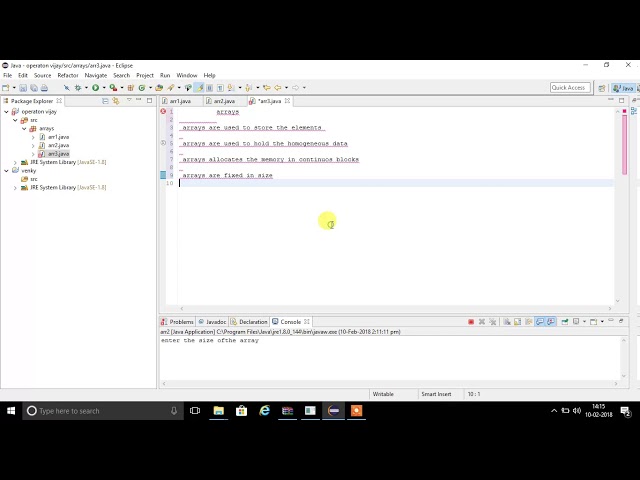Collapse the operaton vijay project node

click(6, 111)
